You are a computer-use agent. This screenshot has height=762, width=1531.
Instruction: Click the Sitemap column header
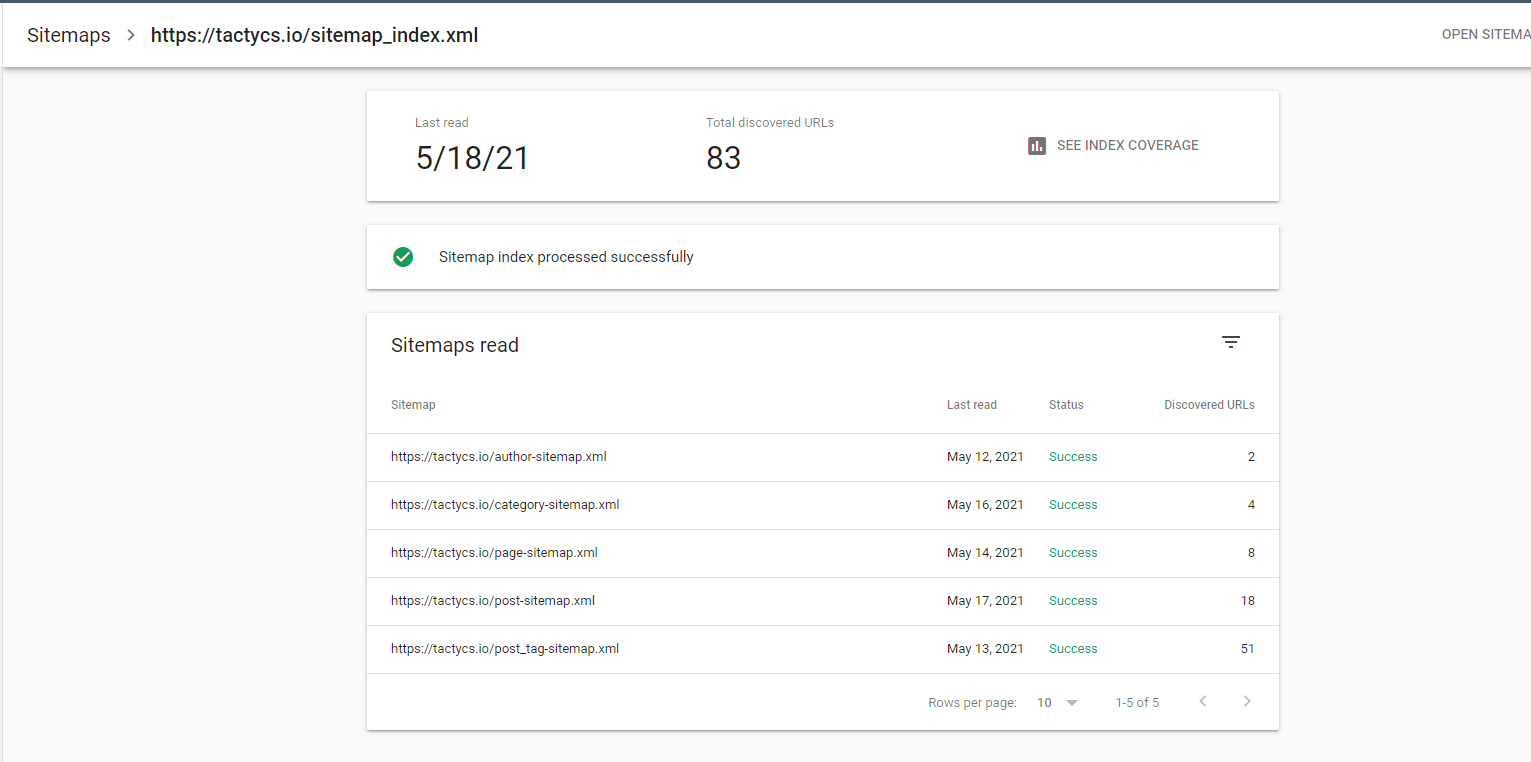413,405
